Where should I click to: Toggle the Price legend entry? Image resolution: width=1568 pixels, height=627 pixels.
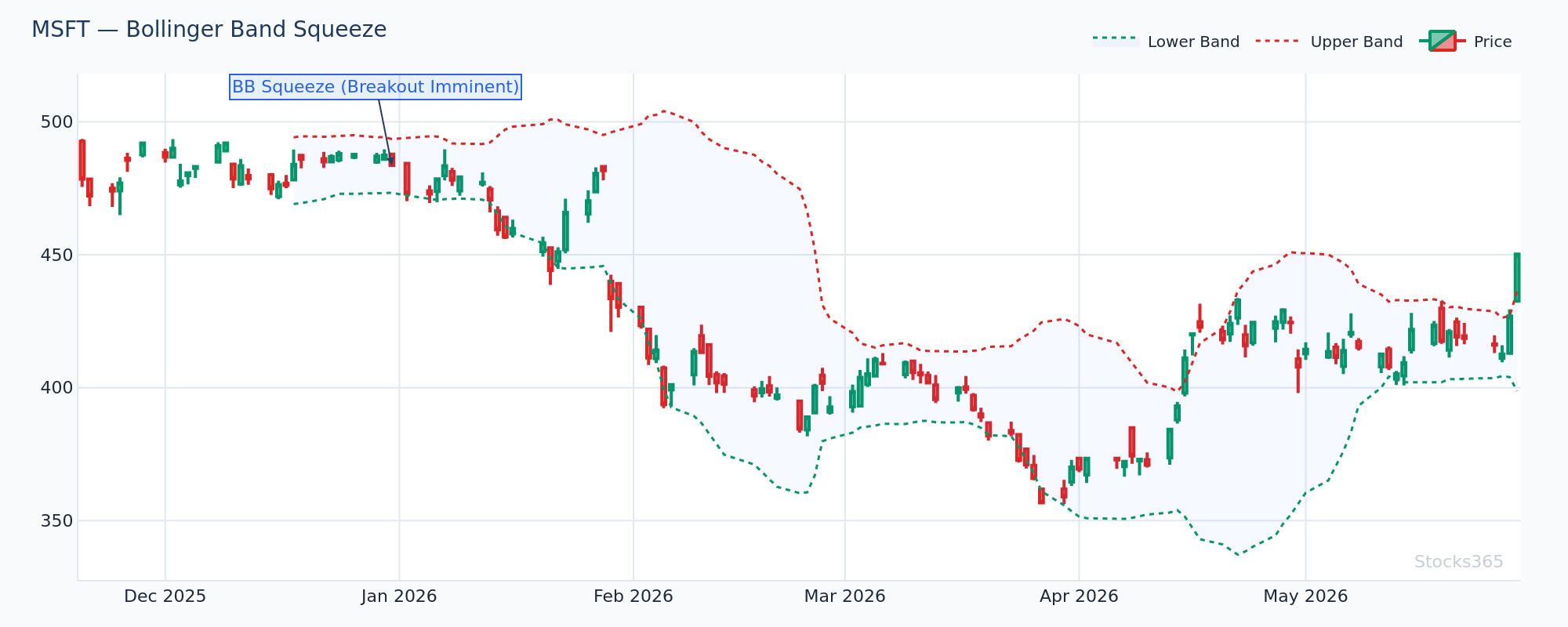(x=1465, y=42)
